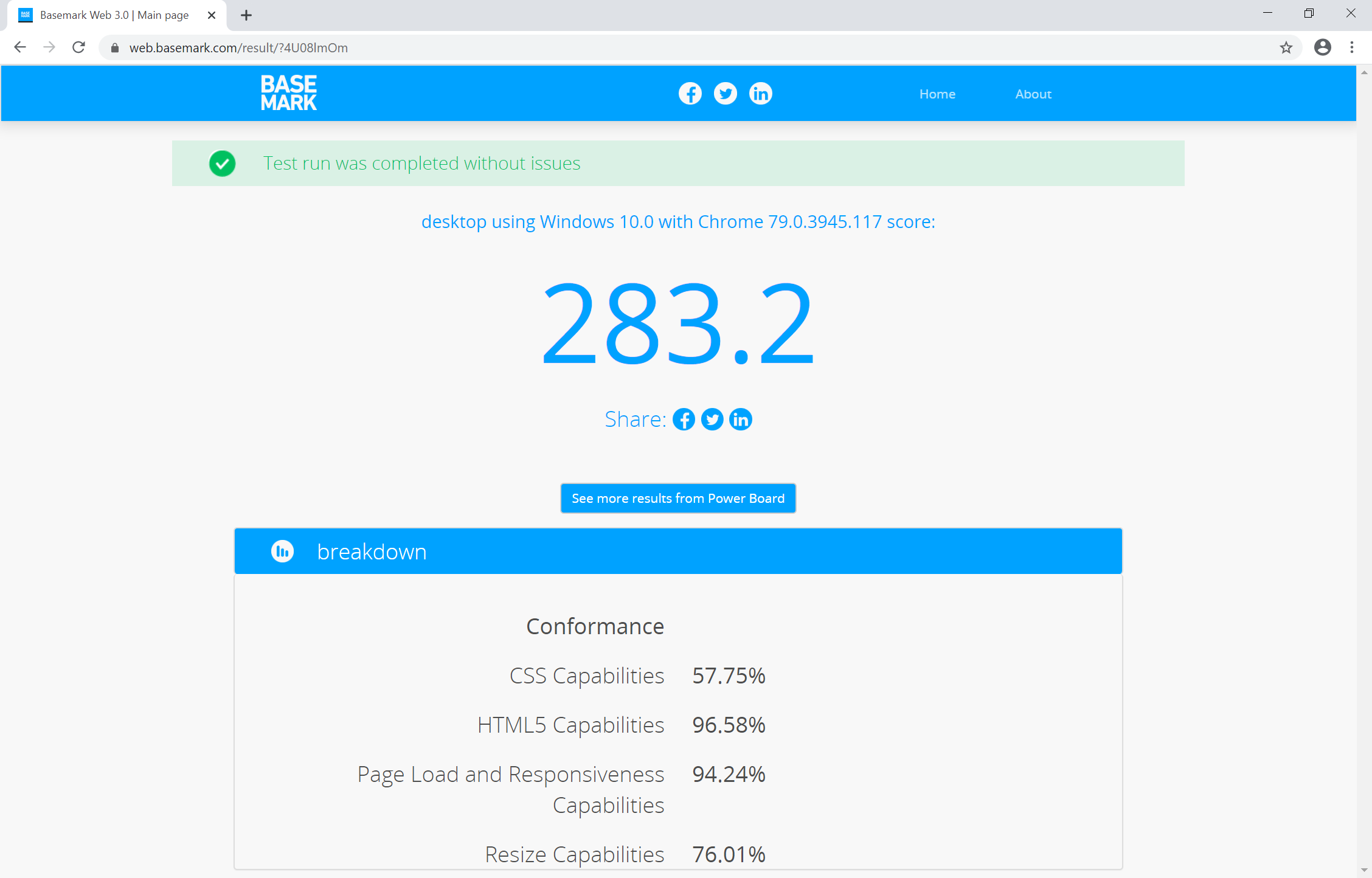Screen dimensions: 1372x878
Task: Share result via LinkedIn icon
Action: click(x=740, y=420)
